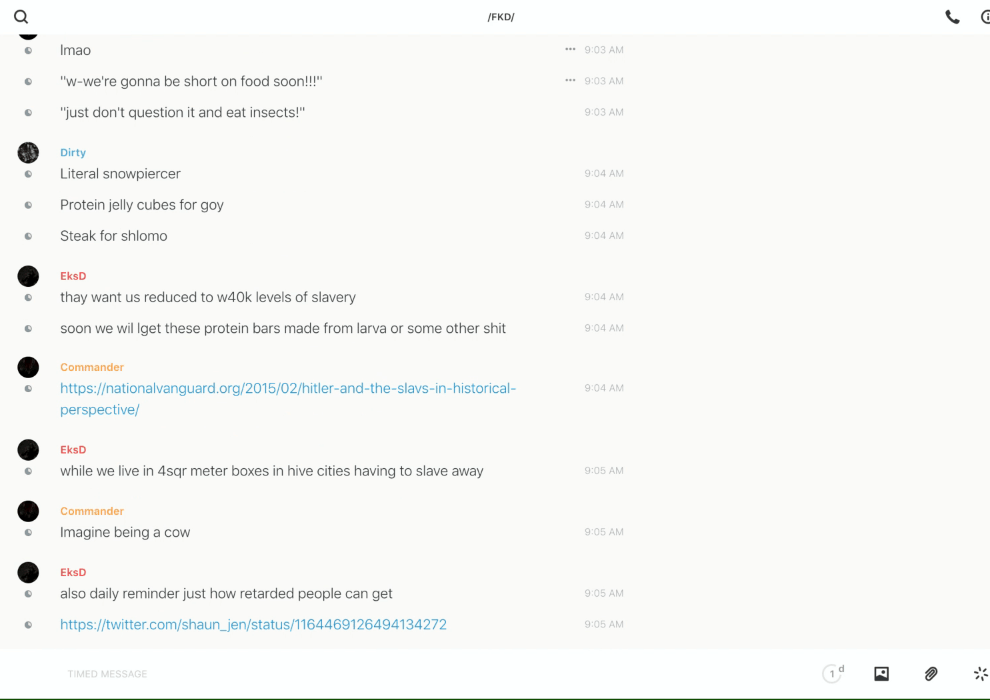
Task: Open the twitter.com status link
Action: (x=253, y=625)
